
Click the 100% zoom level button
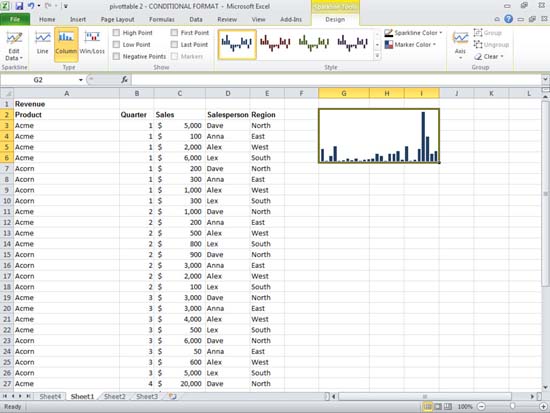[465, 407]
